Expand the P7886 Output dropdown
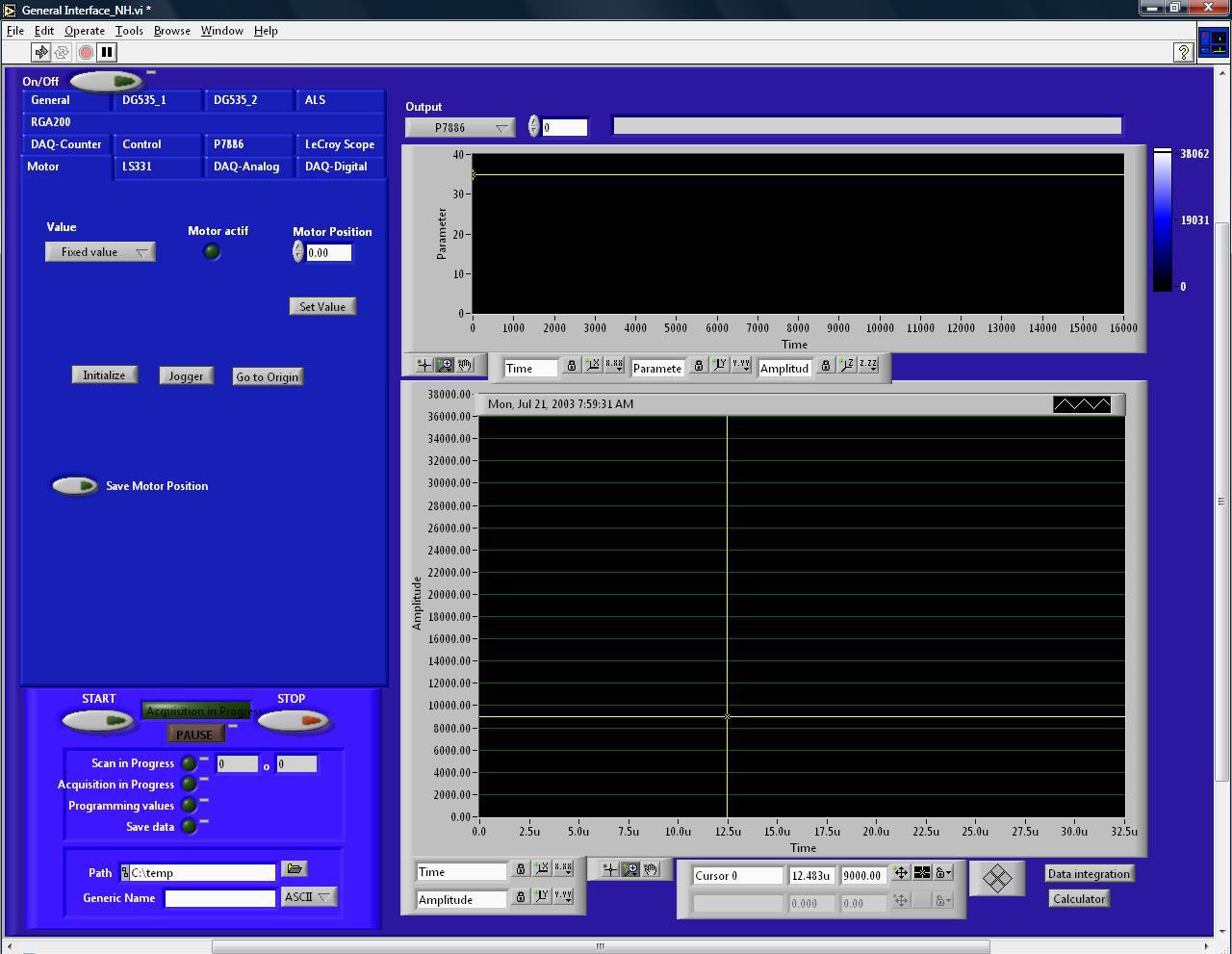The height and width of the screenshot is (954, 1232). 460,128
